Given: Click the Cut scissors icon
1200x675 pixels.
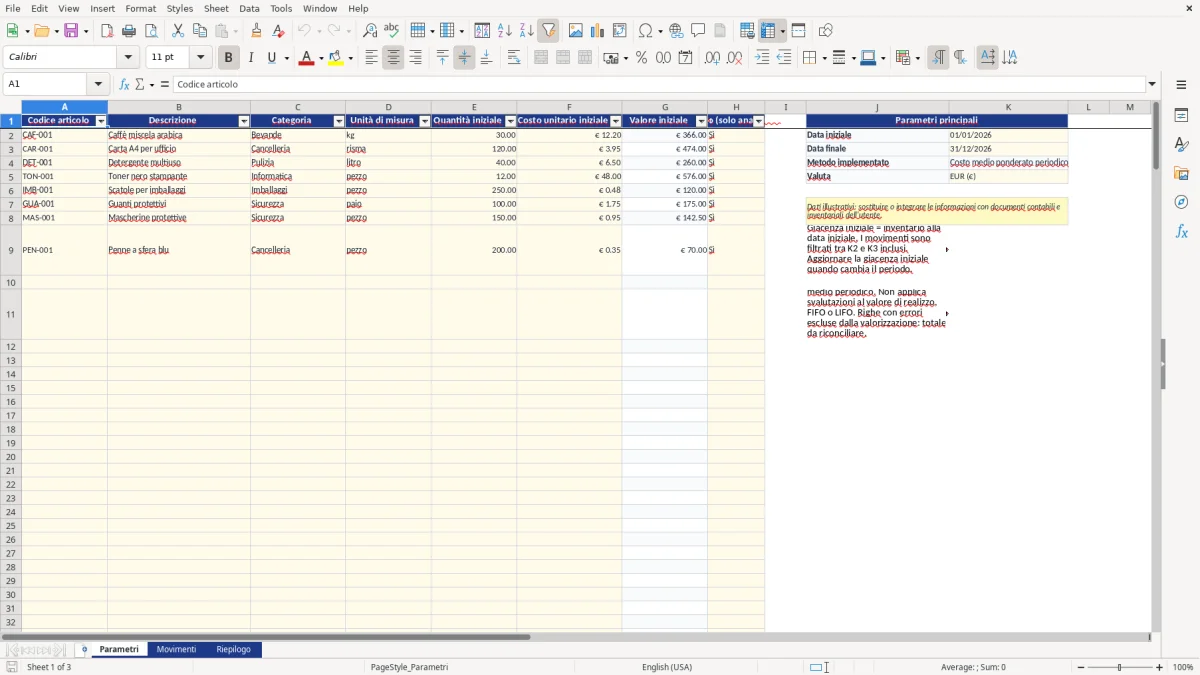Looking at the screenshot, I should point(178,31).
